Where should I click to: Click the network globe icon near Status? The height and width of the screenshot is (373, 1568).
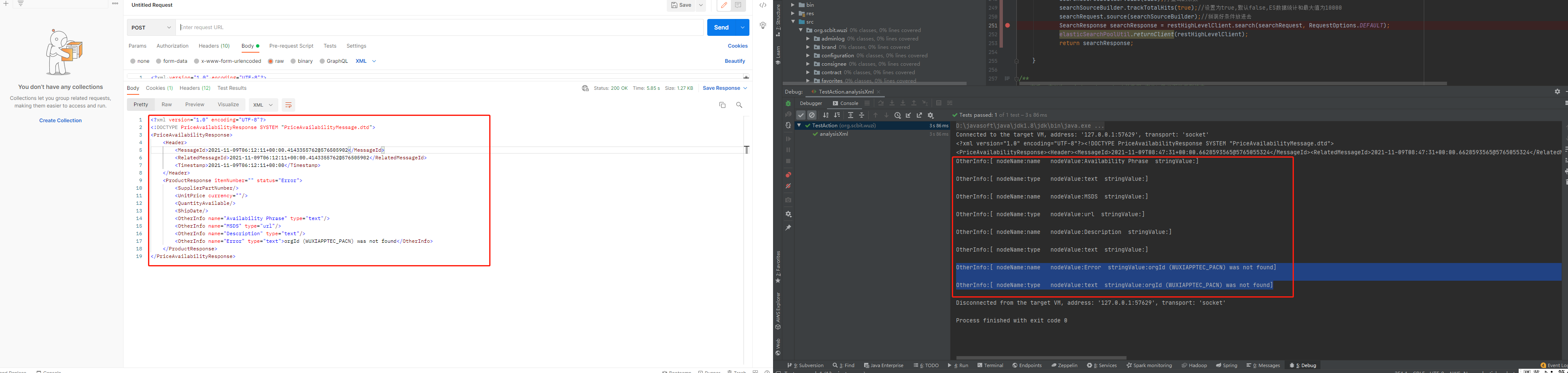(x=585, y=88)
